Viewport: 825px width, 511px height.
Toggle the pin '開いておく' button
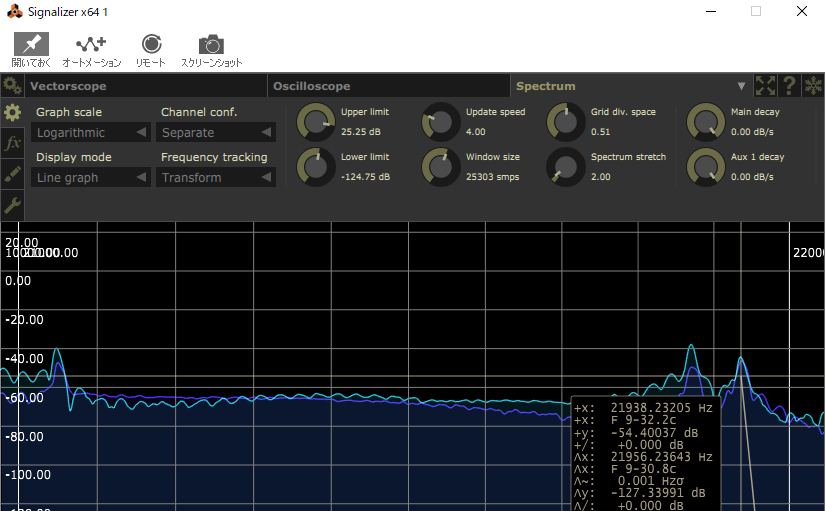point(31,50)
